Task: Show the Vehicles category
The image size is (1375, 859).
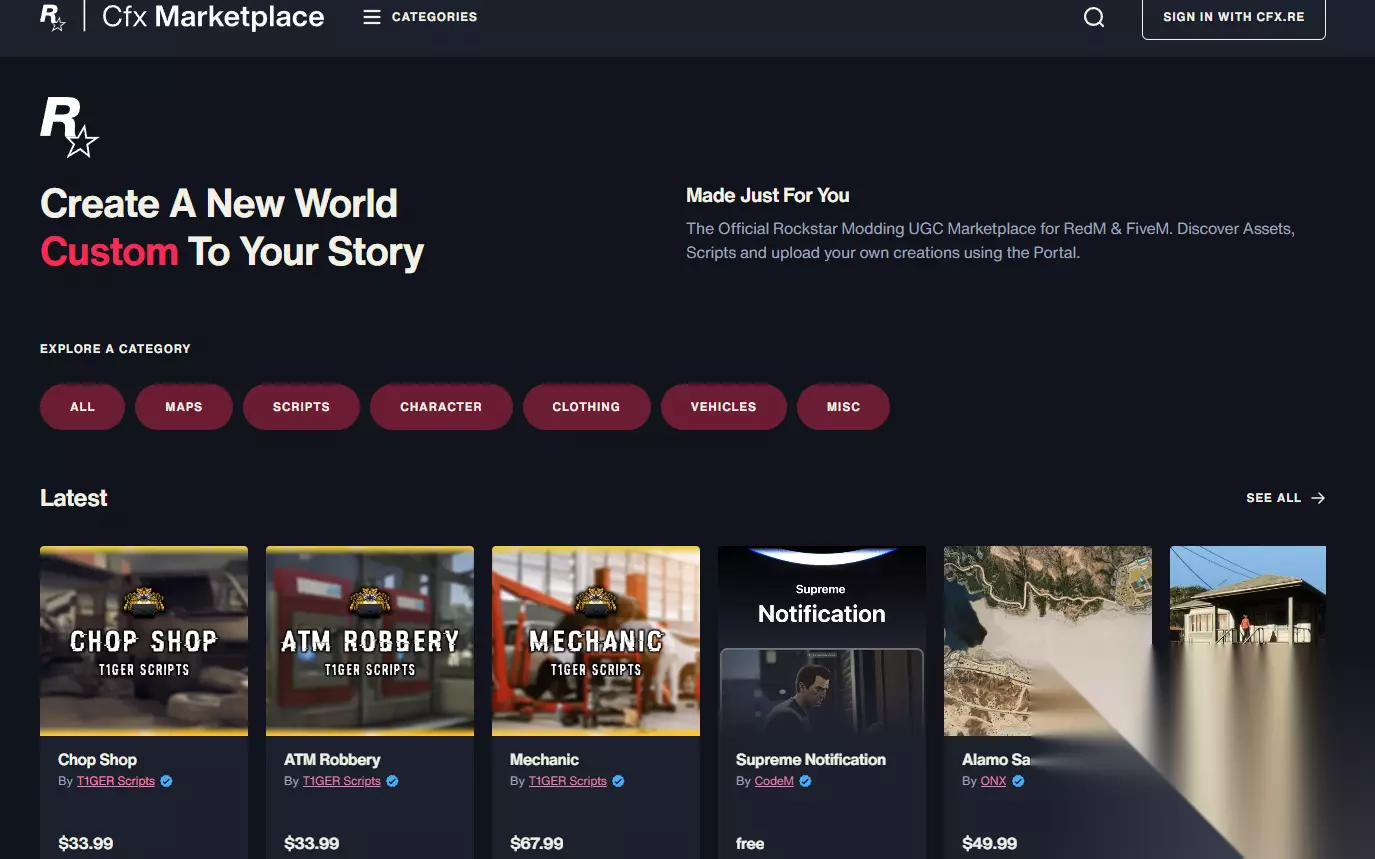Action: coord(723,407)
